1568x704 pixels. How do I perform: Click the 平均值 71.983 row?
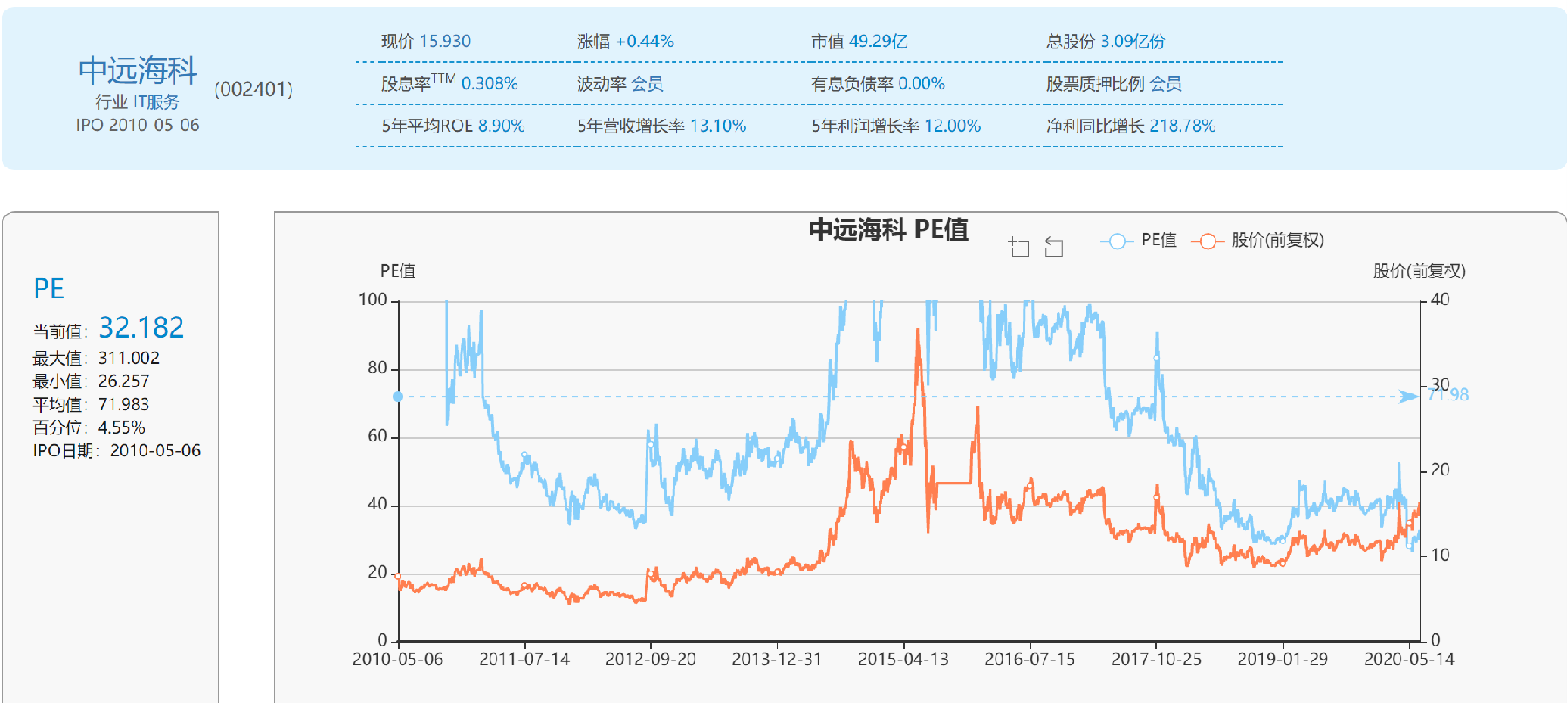(x=91, y=404)
